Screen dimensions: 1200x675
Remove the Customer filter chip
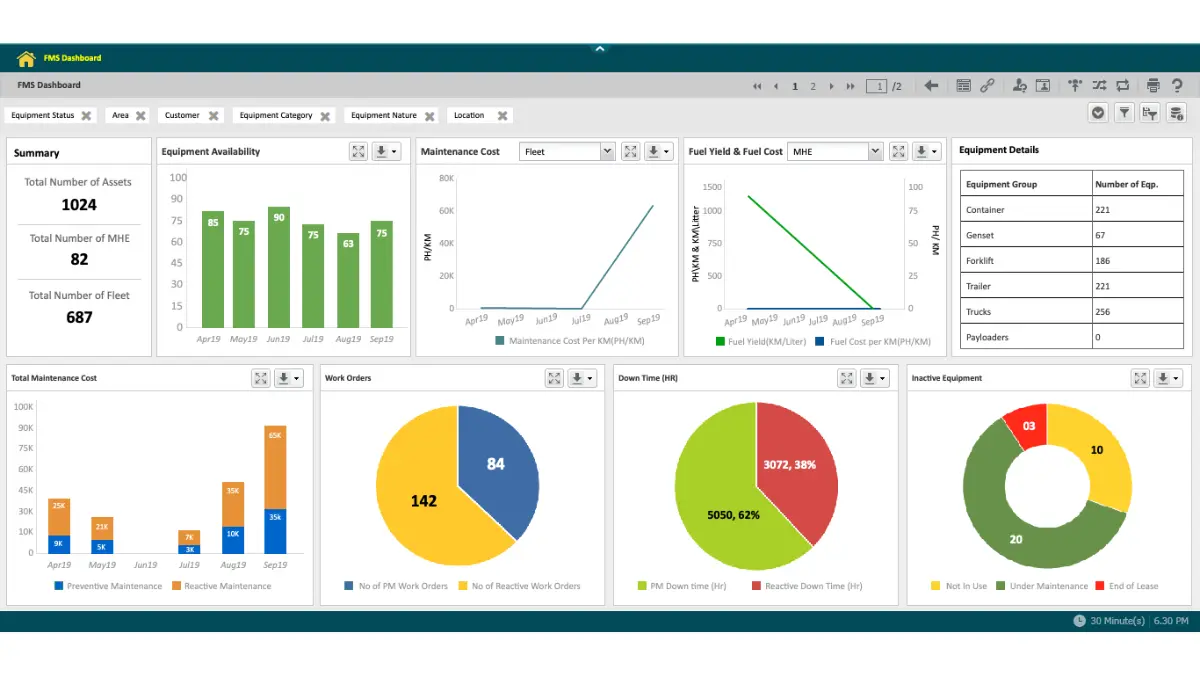pos(213,116)
